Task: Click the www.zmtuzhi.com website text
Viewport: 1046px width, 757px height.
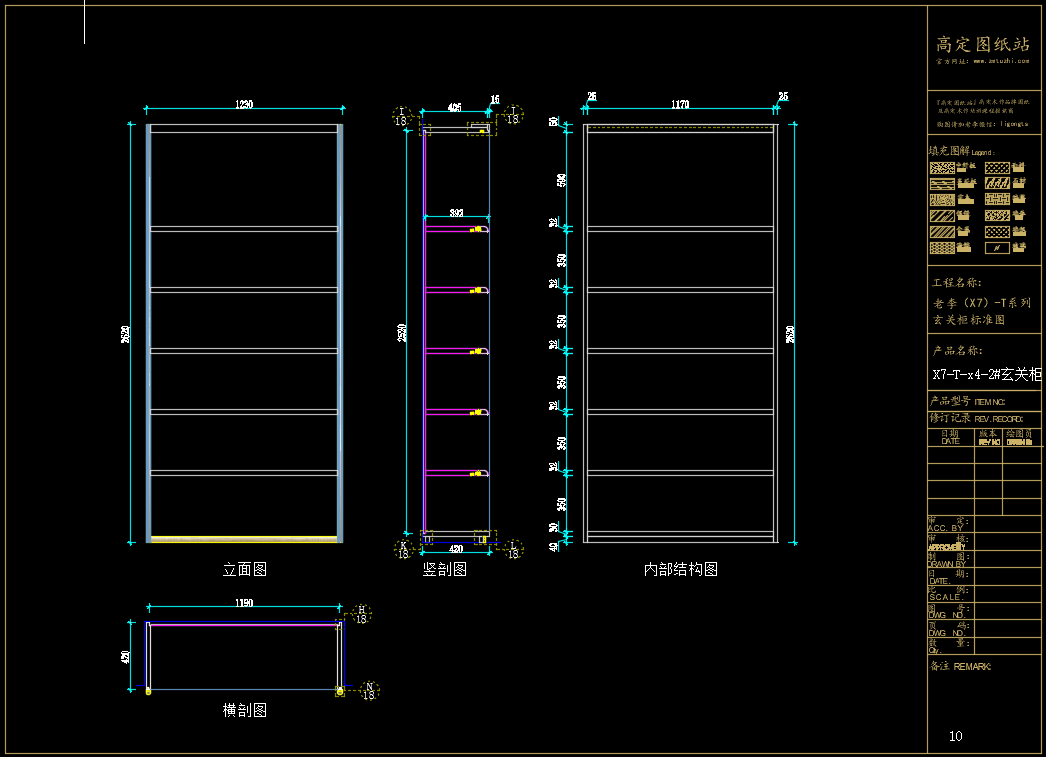Action: [x=1001, y=61]
